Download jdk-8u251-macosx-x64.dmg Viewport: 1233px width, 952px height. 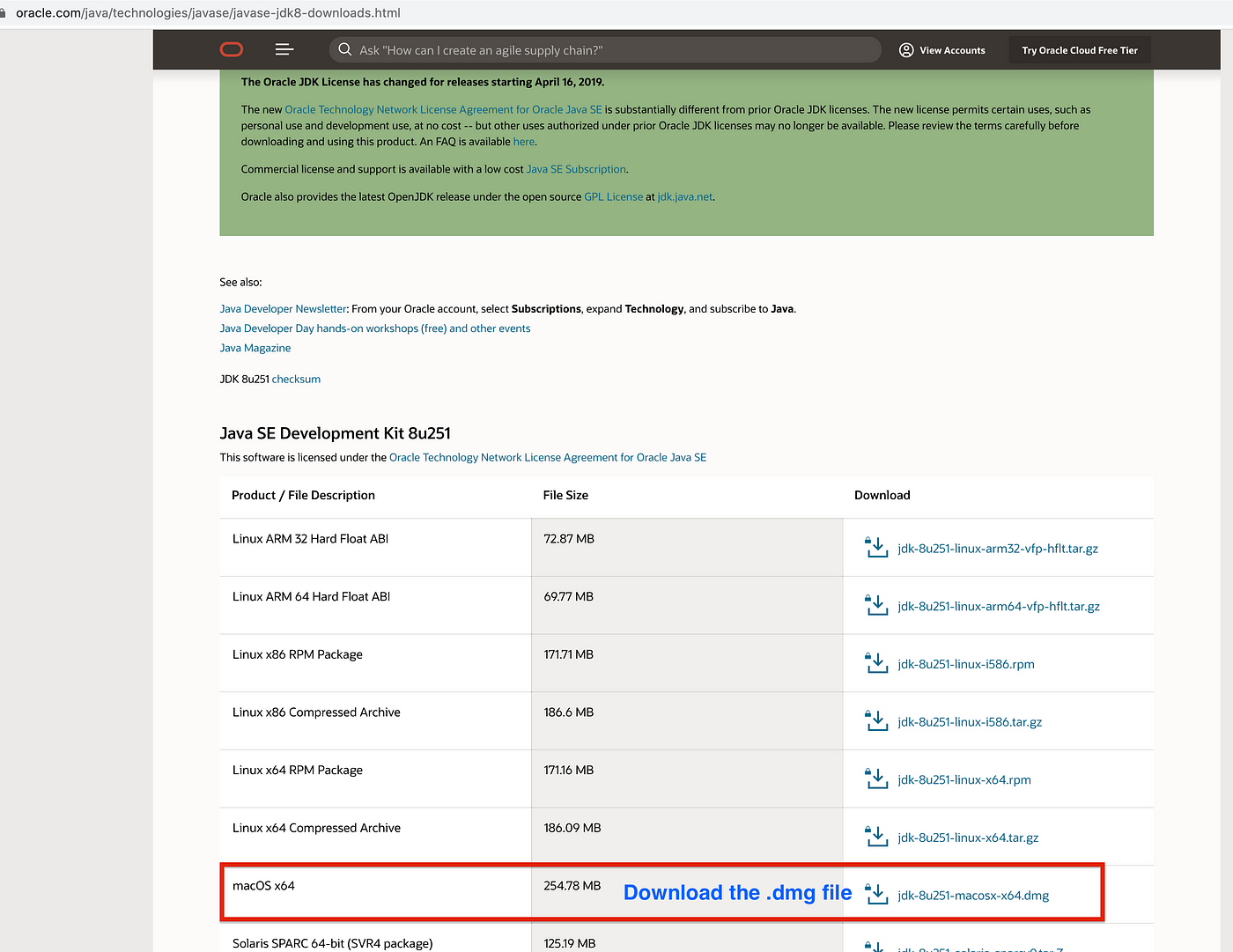(973, 895)
